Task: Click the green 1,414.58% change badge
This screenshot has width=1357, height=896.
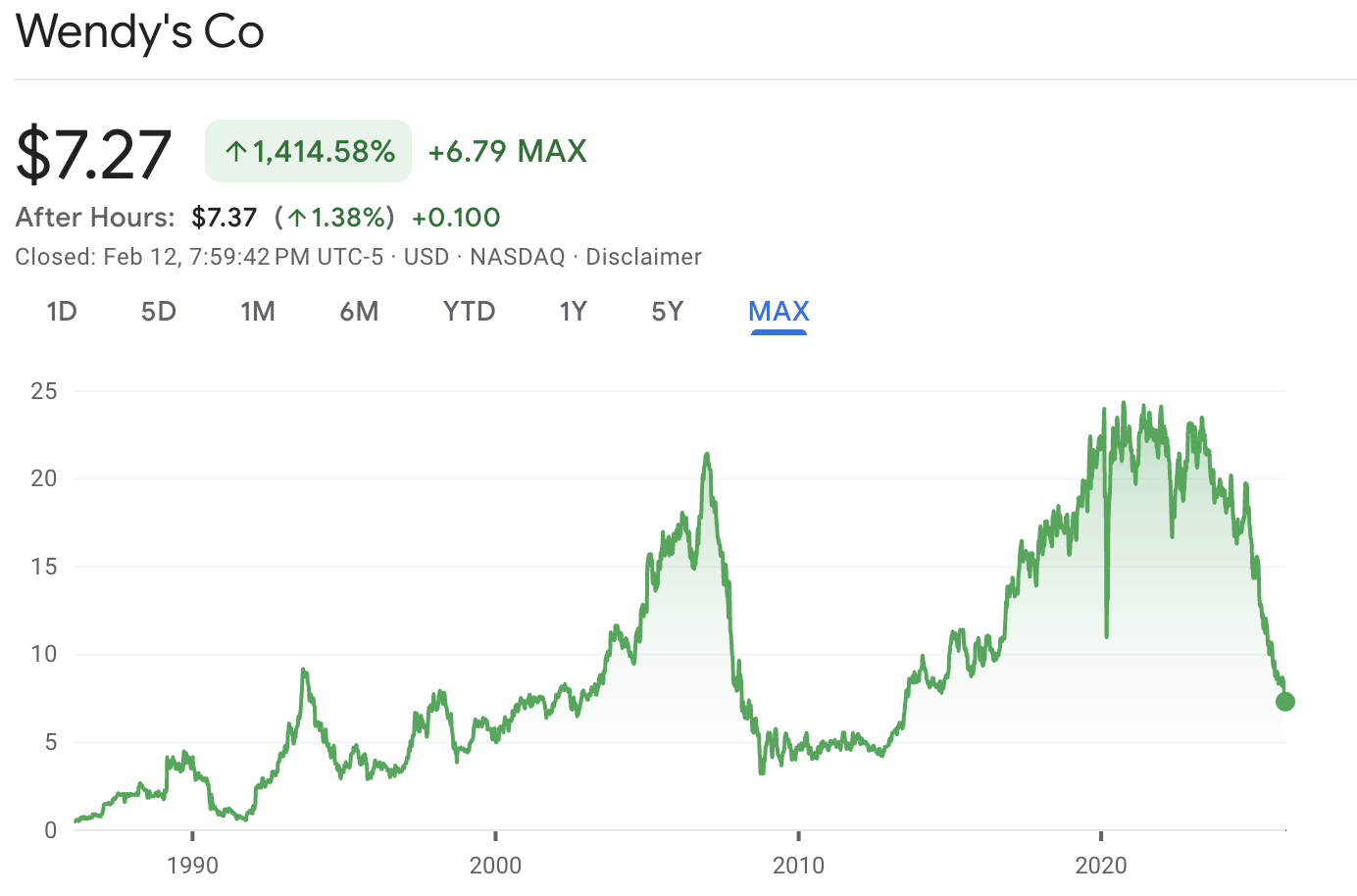Action: pyautogui.click(x=308, y=151)
